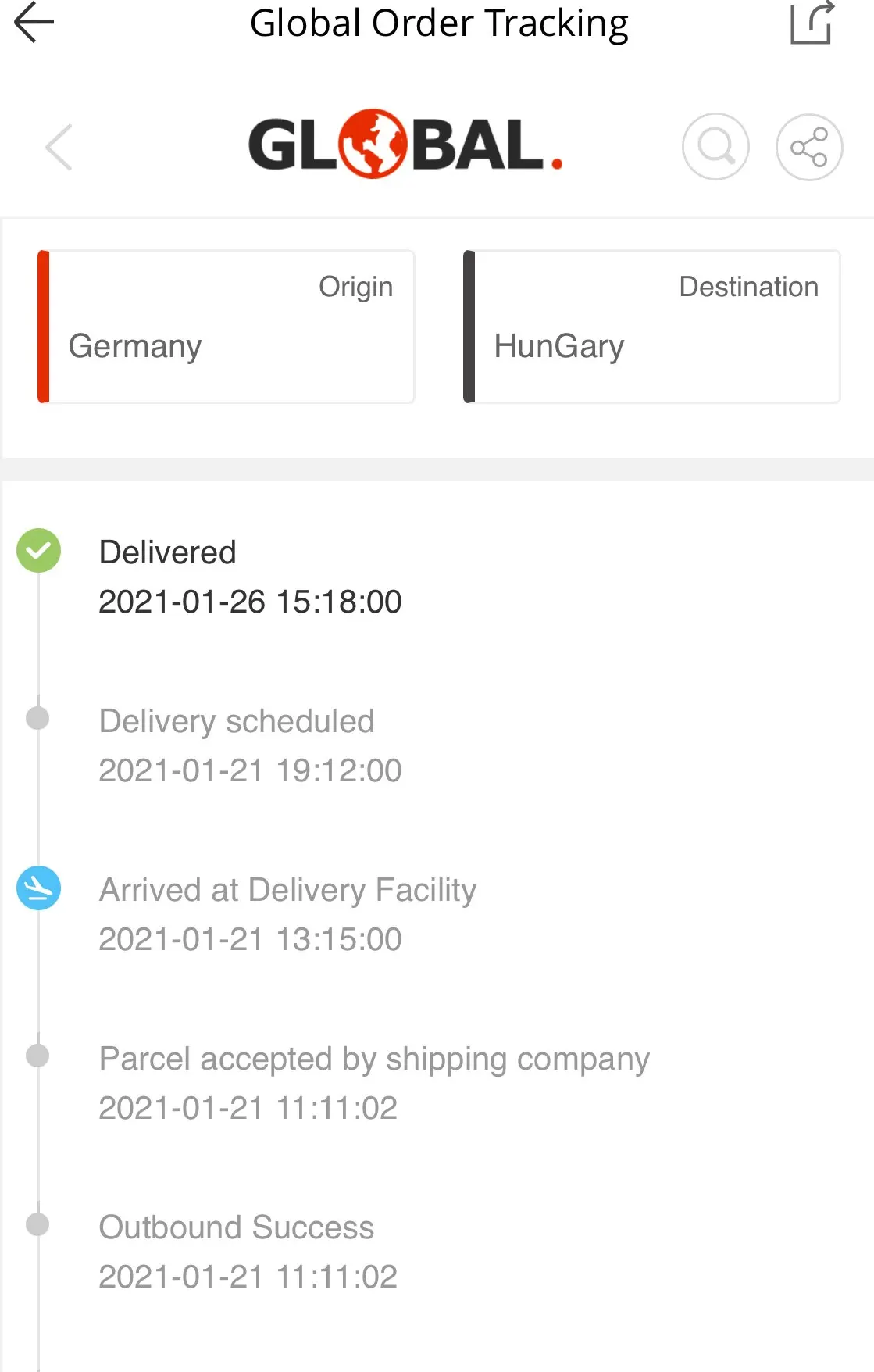
Task: Tap the Delivery scheduled timeline dot
Action: (37, 718)
